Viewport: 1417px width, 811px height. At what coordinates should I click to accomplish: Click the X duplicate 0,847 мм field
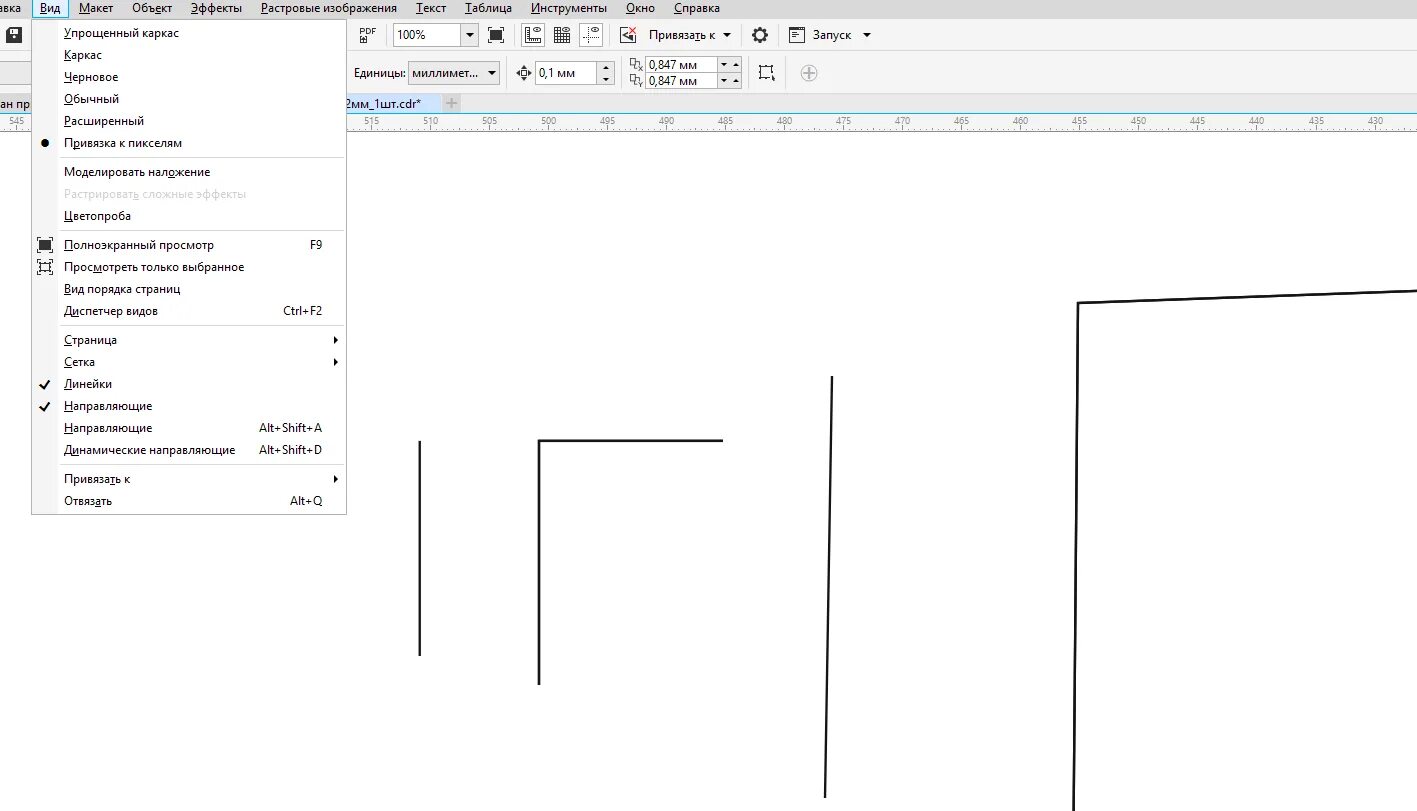pyautogui.click(x=682, y=64)
